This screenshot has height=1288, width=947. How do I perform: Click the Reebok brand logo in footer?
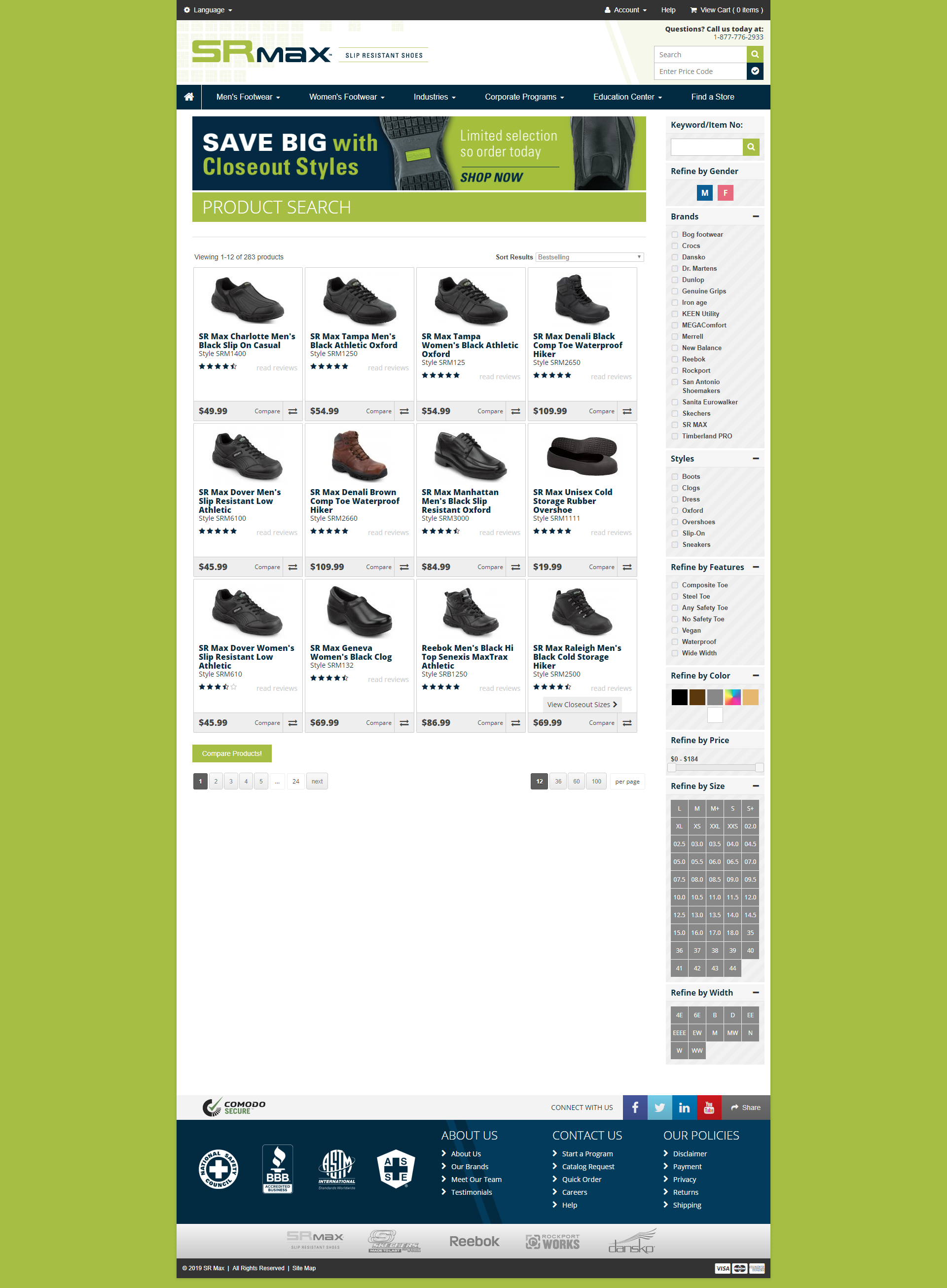pyautogui.click(x=474, y=1241)
